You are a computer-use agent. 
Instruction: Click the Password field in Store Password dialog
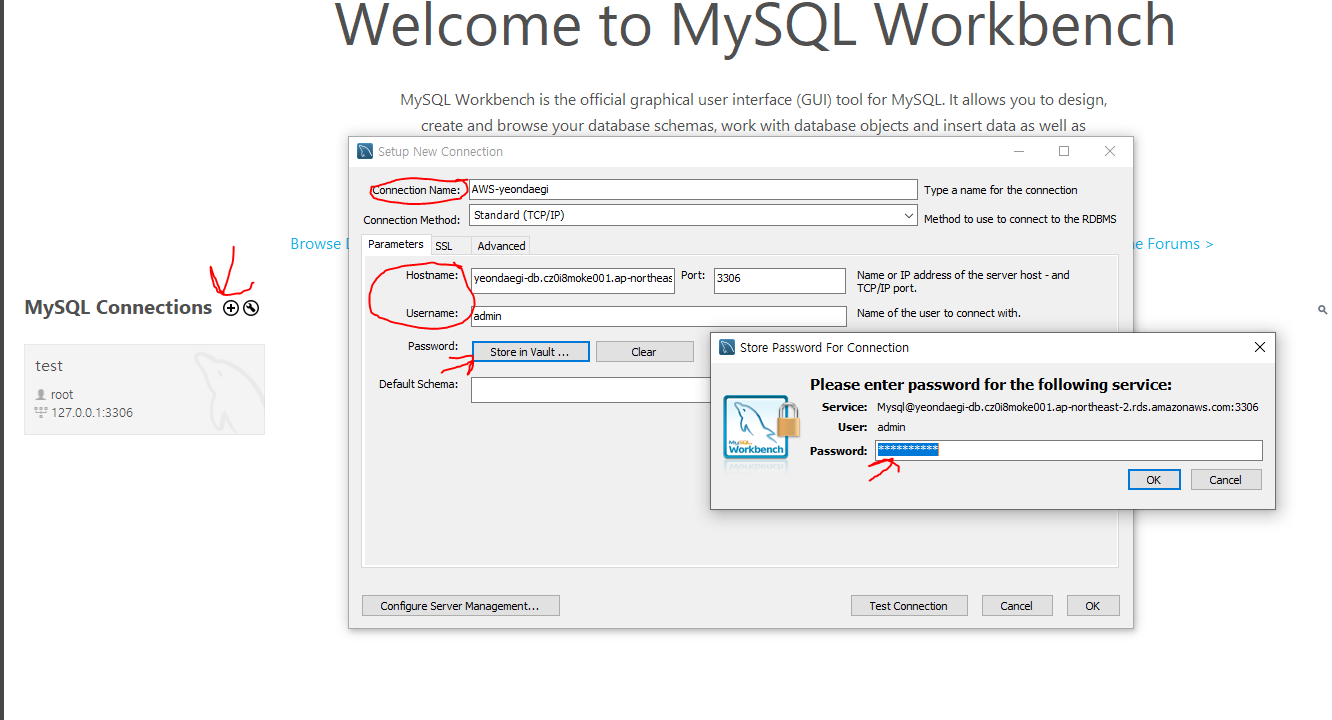pos(1069,450)
